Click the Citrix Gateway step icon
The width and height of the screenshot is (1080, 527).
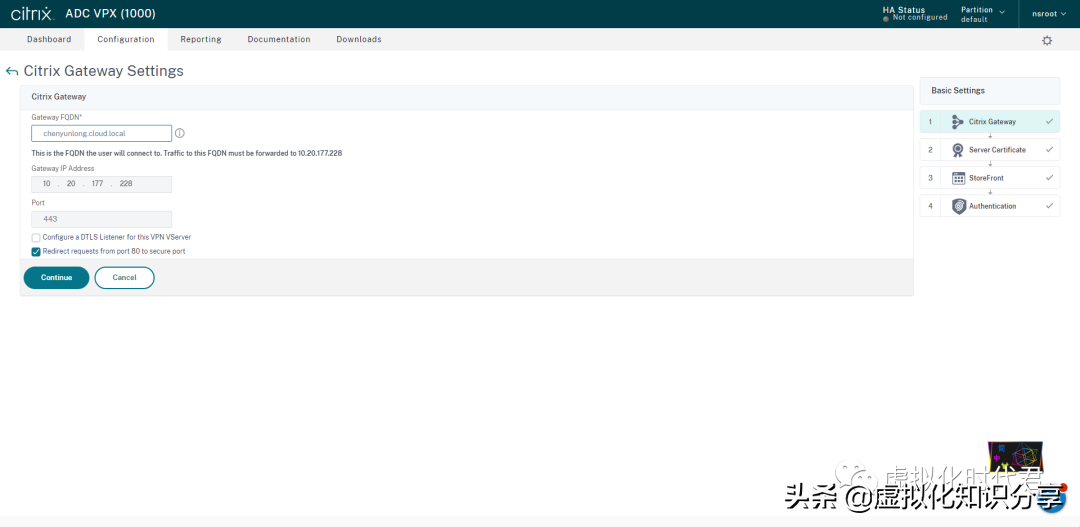(957, 122)
